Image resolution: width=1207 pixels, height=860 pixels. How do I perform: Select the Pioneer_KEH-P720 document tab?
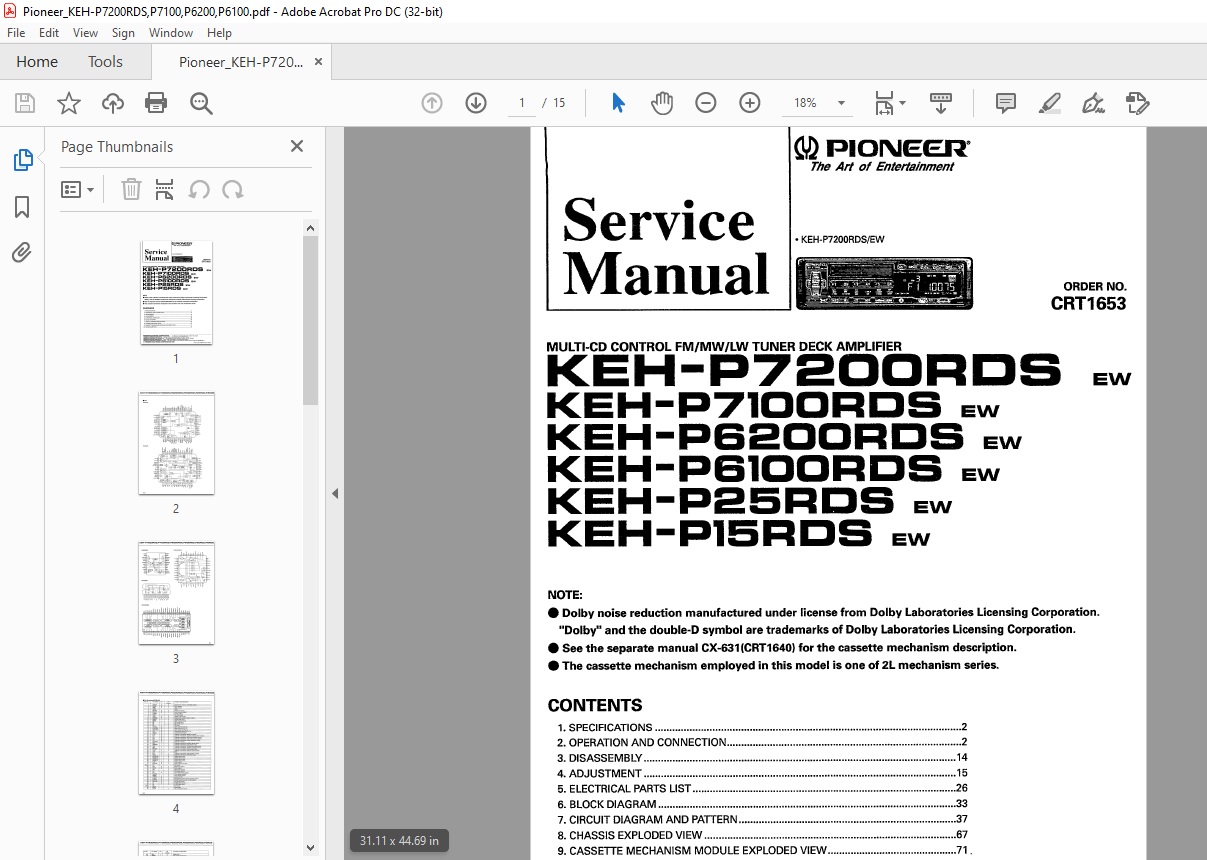241,62
